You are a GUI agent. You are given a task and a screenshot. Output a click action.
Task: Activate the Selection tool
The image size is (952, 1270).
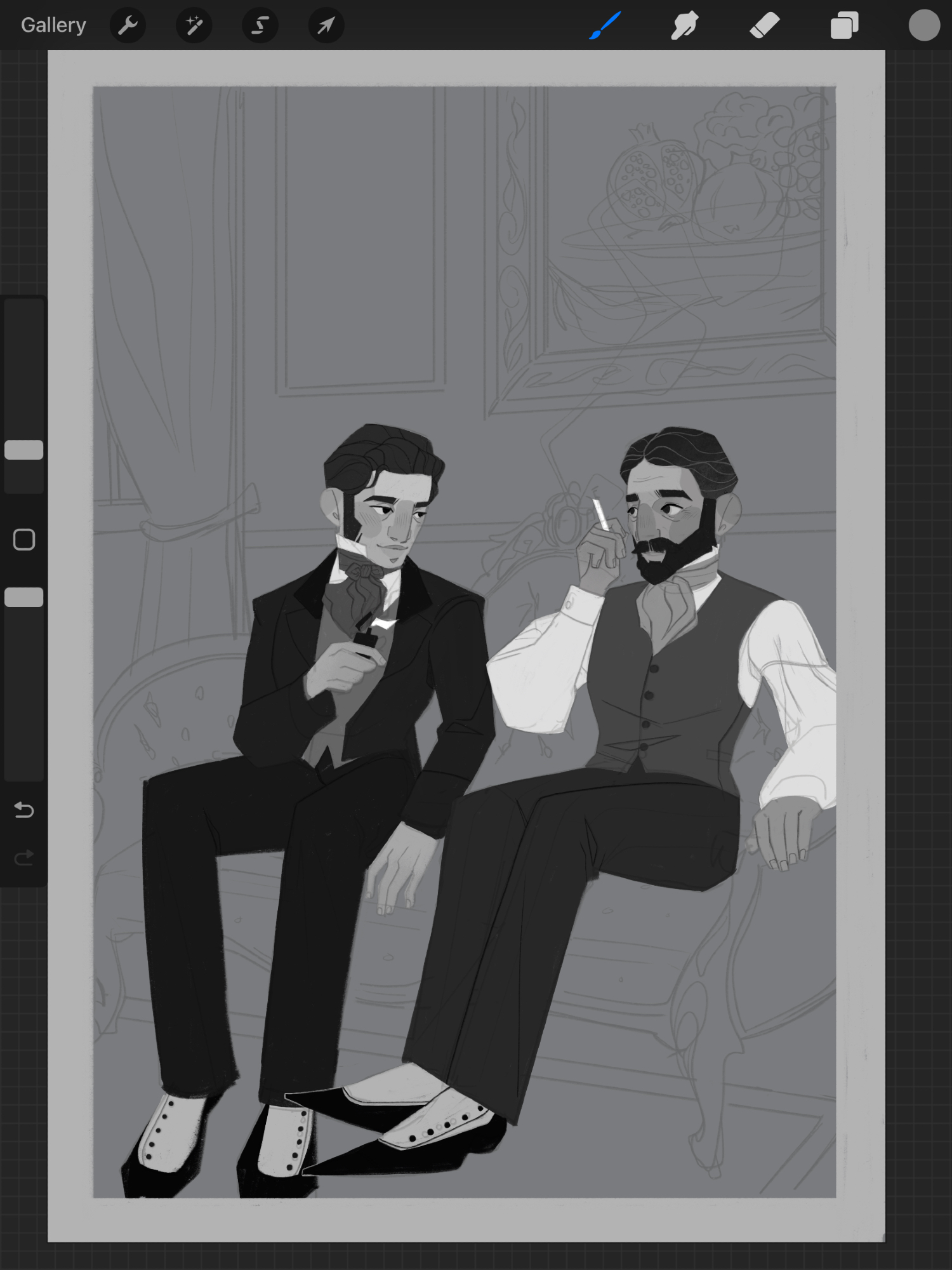tap(260, 25)
